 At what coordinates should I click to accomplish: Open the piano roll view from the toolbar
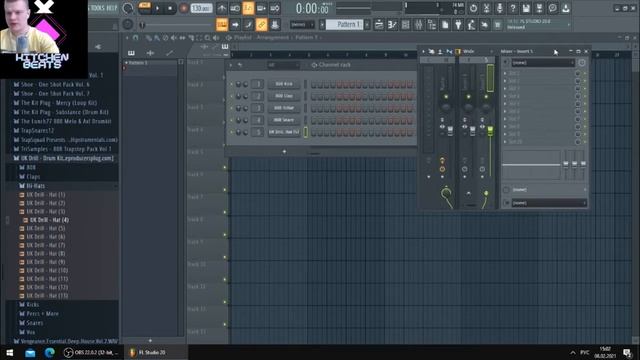coord(392,25)
